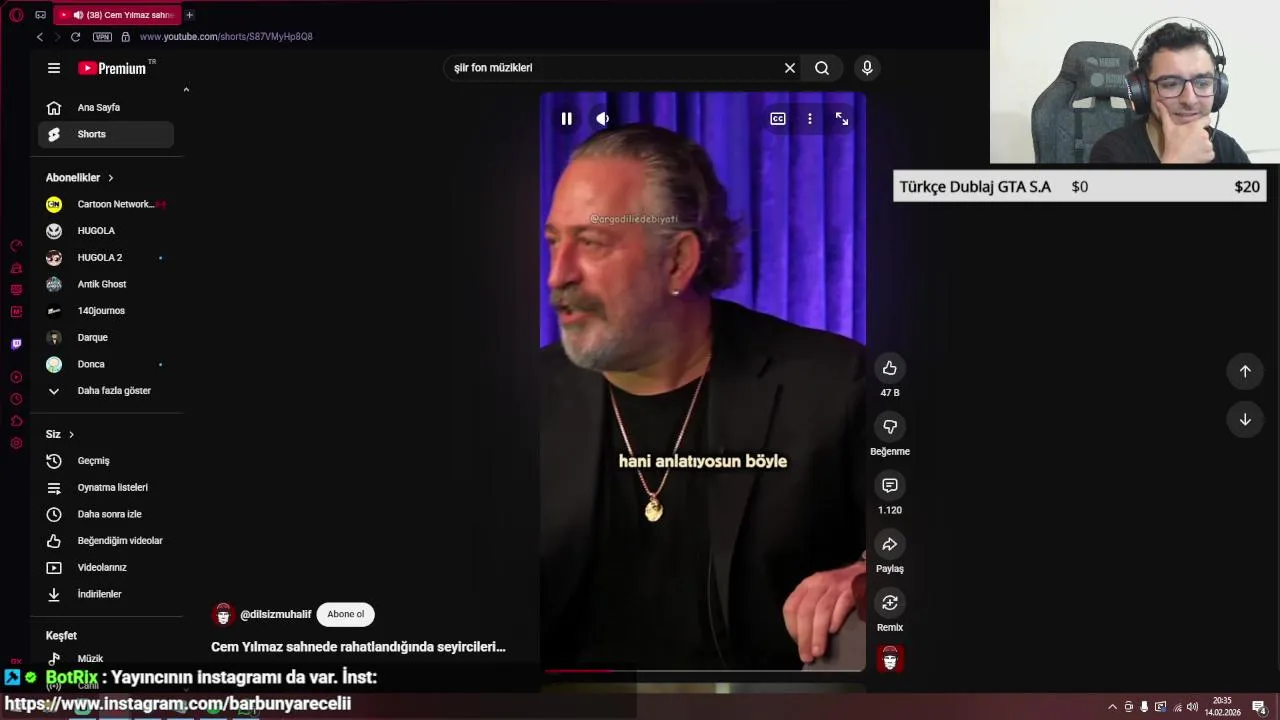
Task: Open the Remix option
Action: point(889,602)
